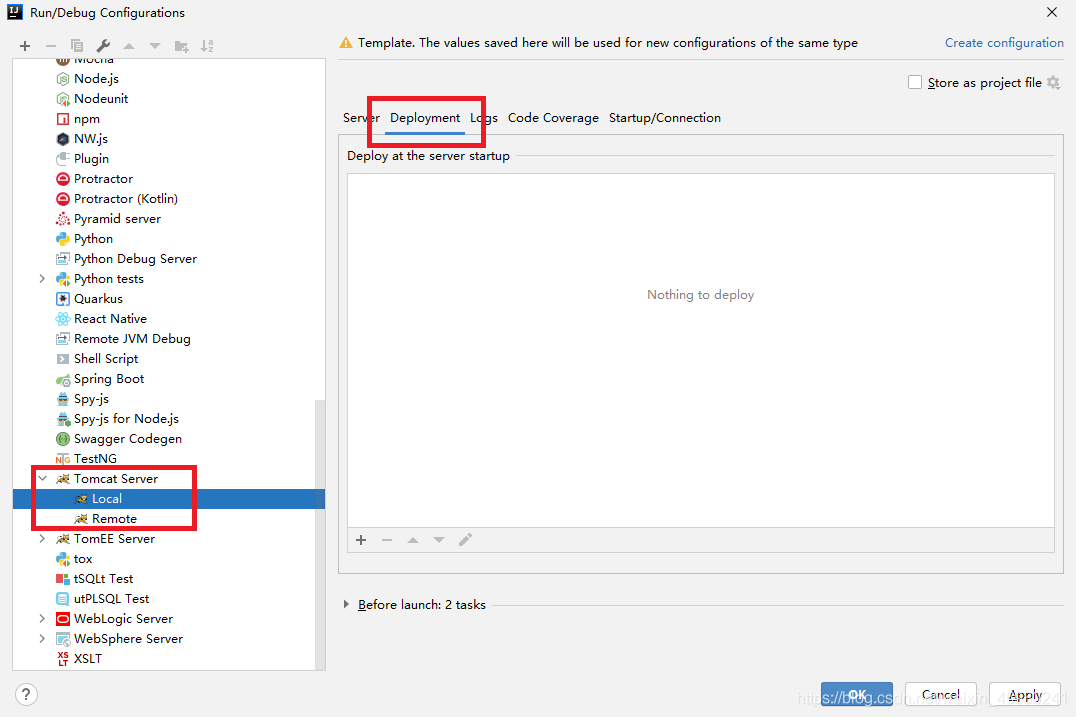Image resolution: width=1076 pixels, height=717 pixels.
Task: Select the Spy-js configuration
Action: (x=91, y=399)
